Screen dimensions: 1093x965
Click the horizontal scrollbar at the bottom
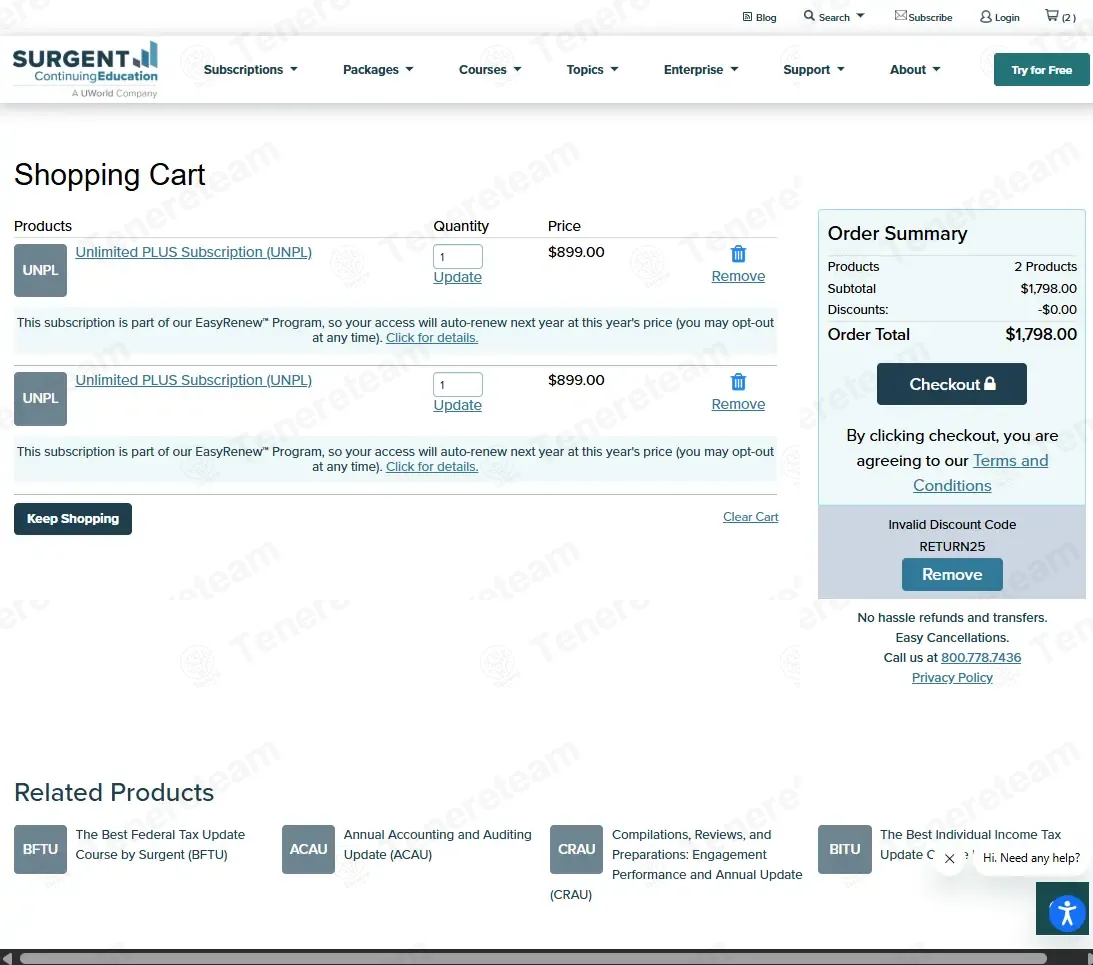point(533,958)
